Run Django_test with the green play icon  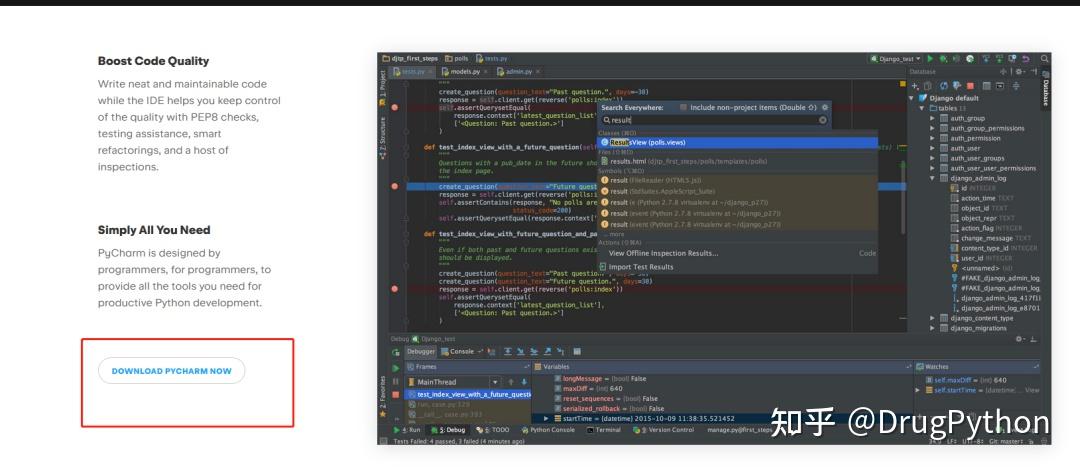click(x=930, y=59)
